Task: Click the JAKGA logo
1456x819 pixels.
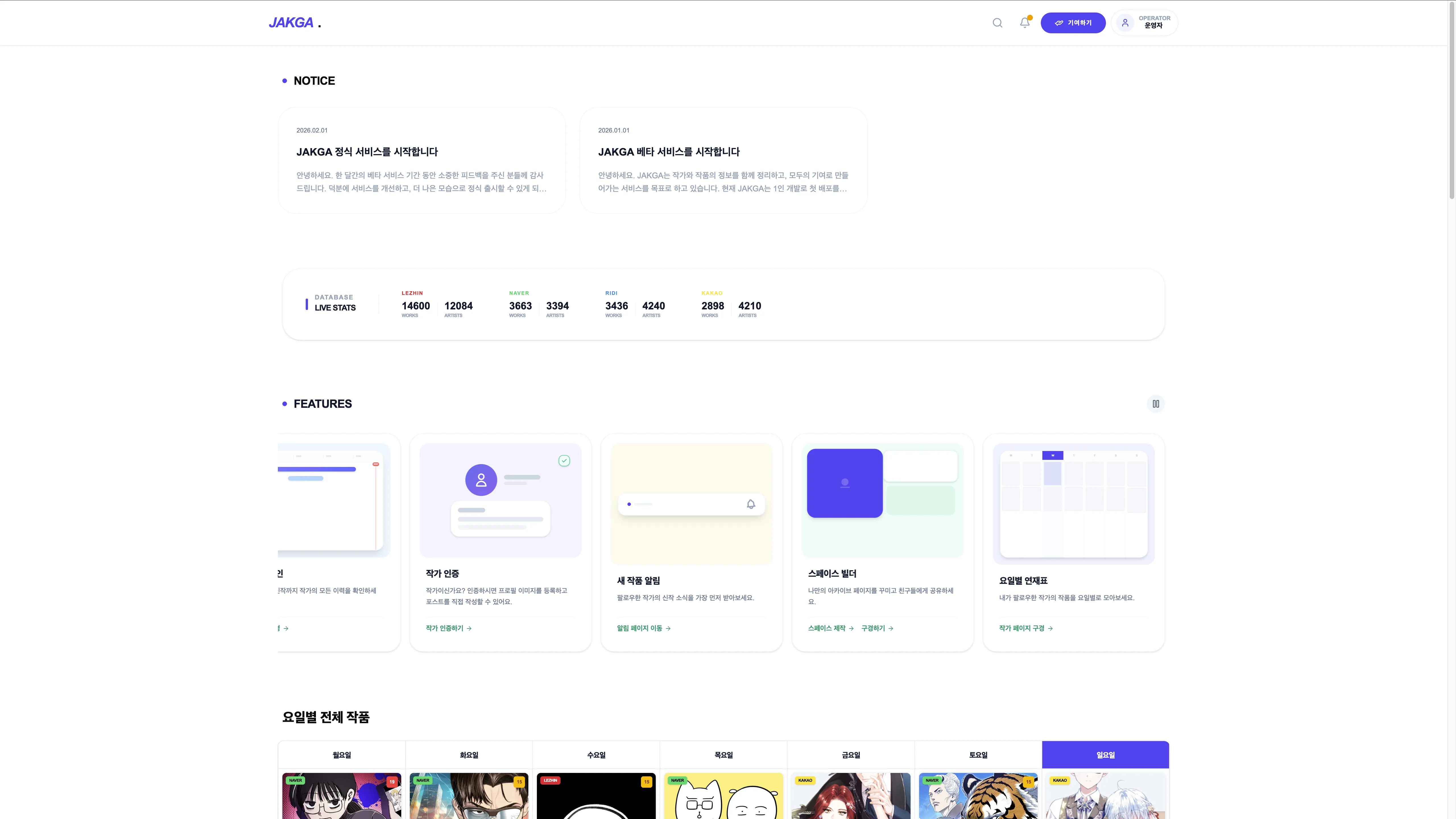Action: [x=292, y=23]
